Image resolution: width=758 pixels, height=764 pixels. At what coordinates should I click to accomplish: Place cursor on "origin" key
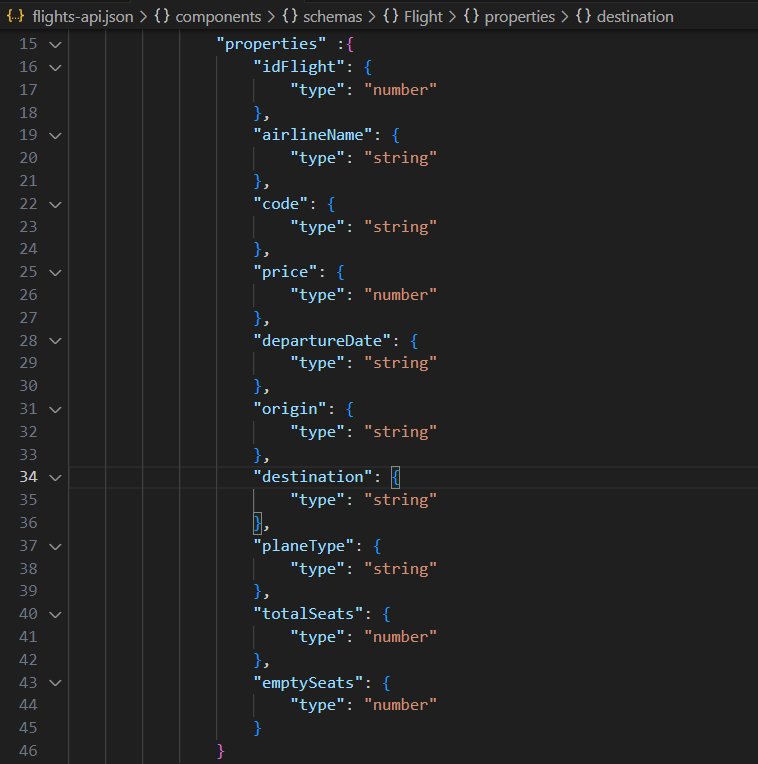pos(290,409)
